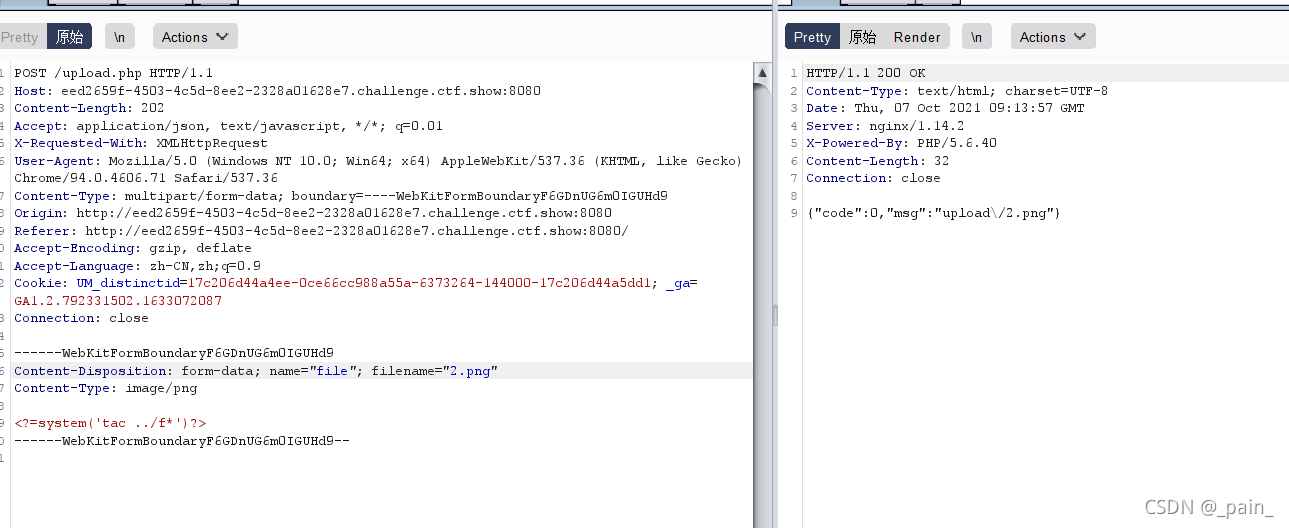Open the request Actions dropdown

tap(195, 37)
